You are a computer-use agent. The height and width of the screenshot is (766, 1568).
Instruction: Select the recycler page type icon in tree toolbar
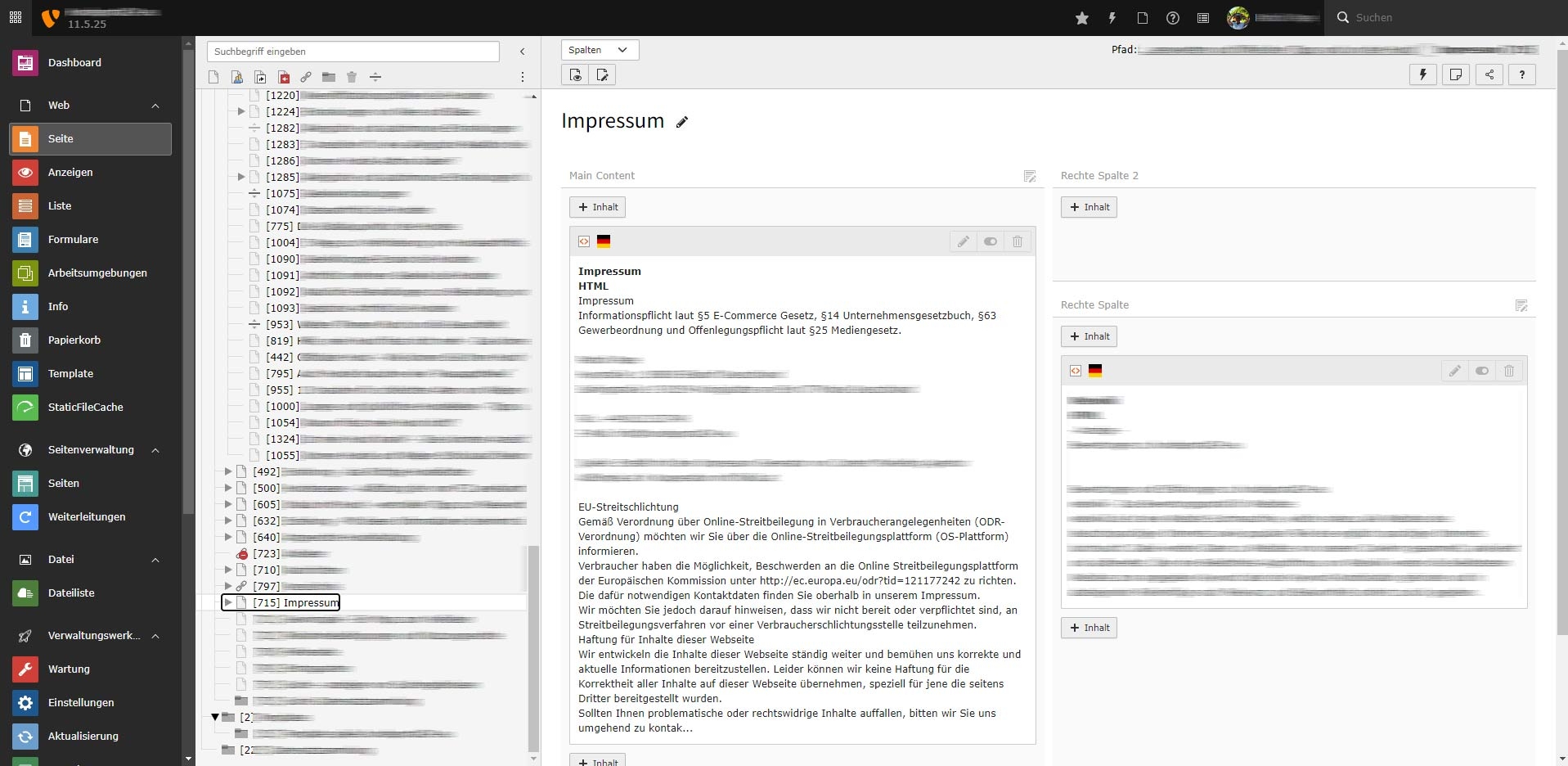[x=352, y=77]
